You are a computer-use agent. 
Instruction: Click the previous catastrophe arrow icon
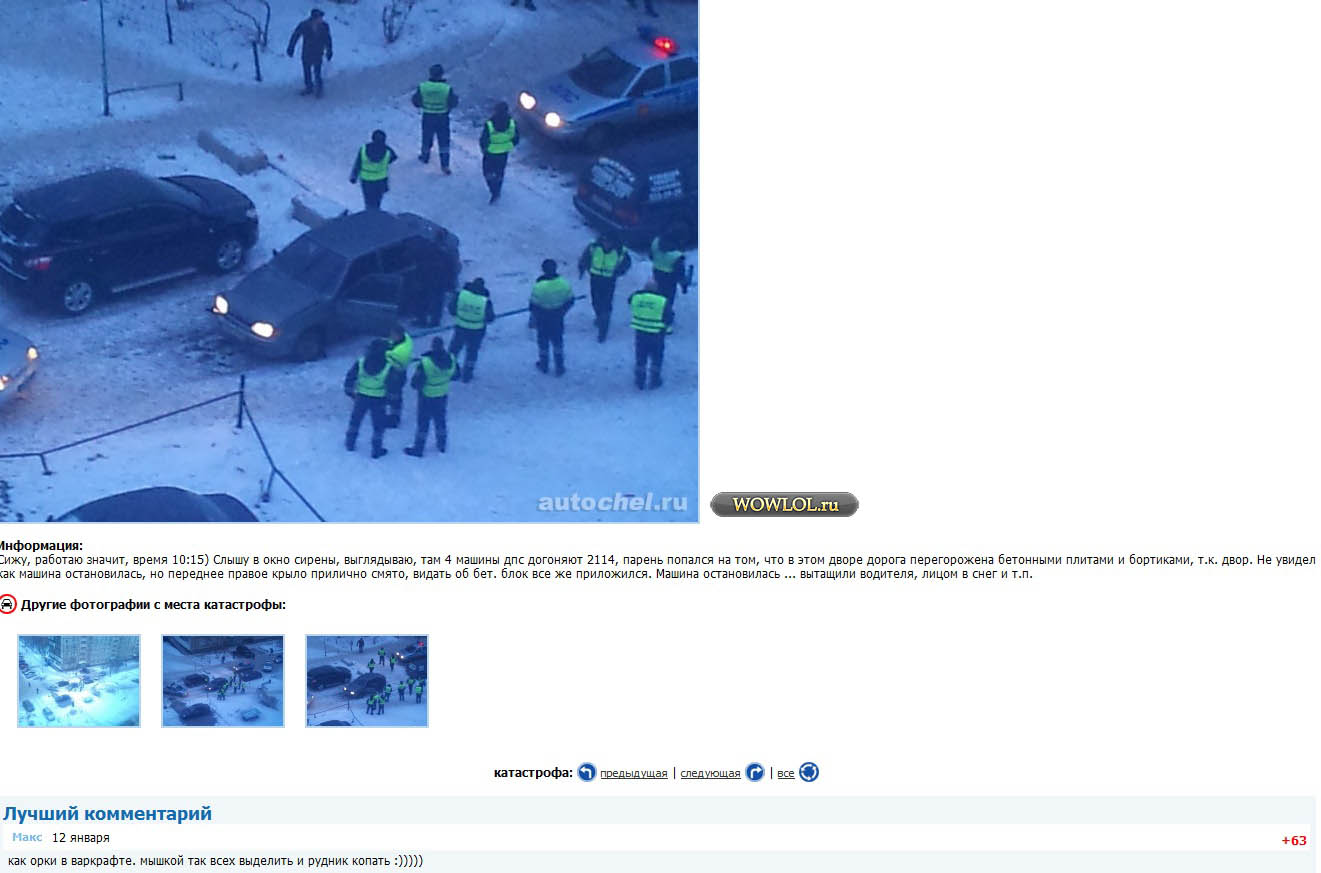[587, 772]
